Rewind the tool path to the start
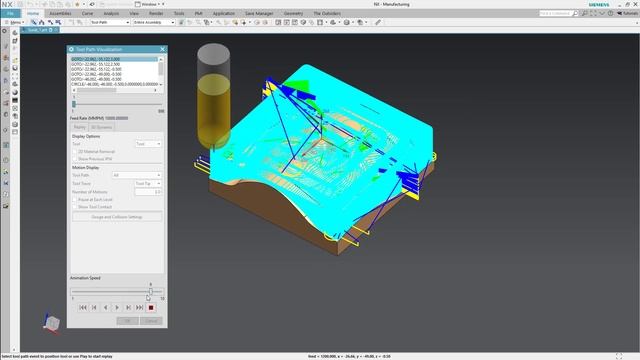 (83, 307)
